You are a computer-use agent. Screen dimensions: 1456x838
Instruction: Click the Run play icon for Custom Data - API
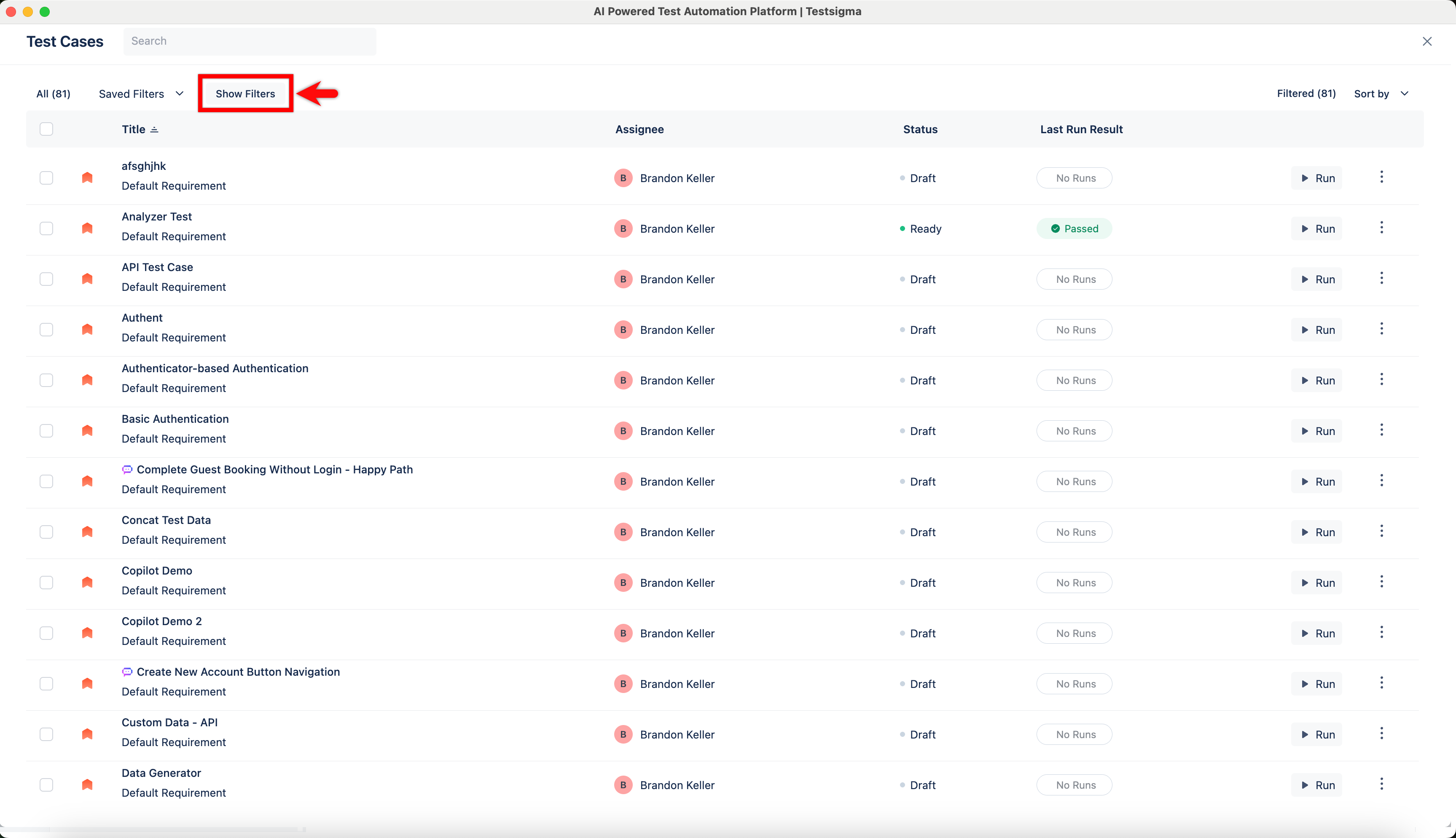(1305, 734)
